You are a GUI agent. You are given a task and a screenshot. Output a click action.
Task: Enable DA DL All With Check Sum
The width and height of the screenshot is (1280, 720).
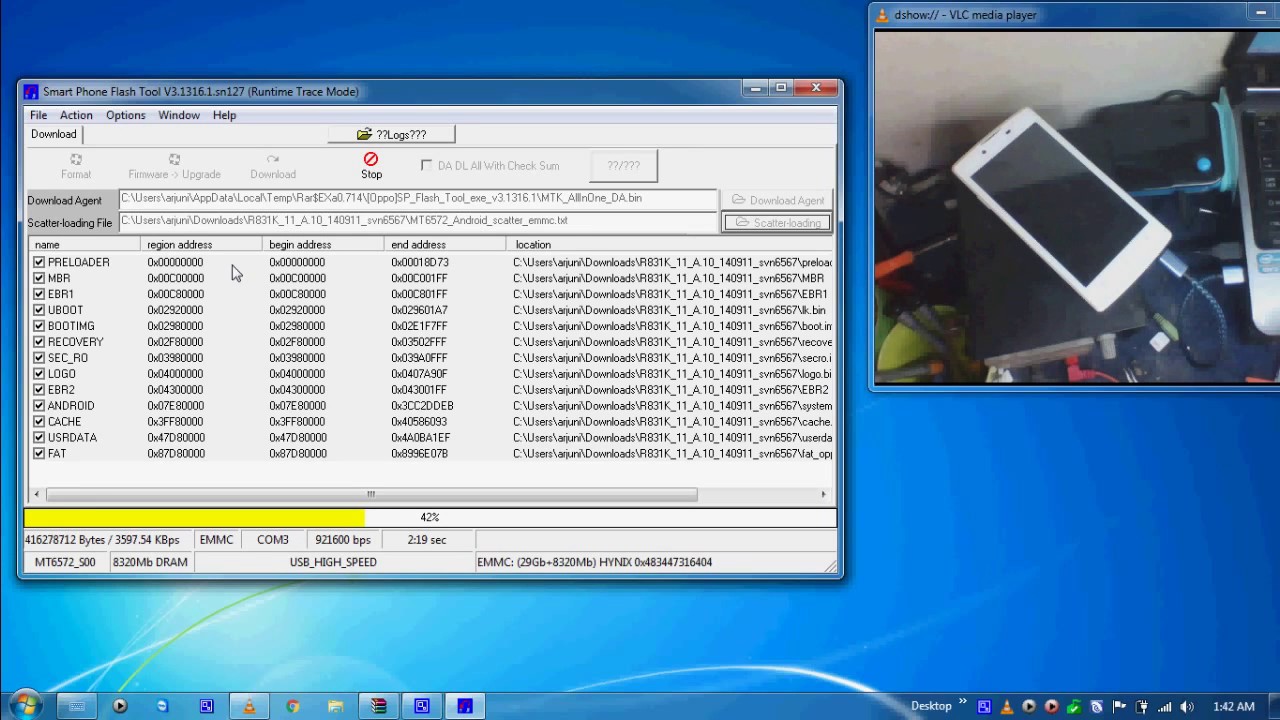point(427,165)
